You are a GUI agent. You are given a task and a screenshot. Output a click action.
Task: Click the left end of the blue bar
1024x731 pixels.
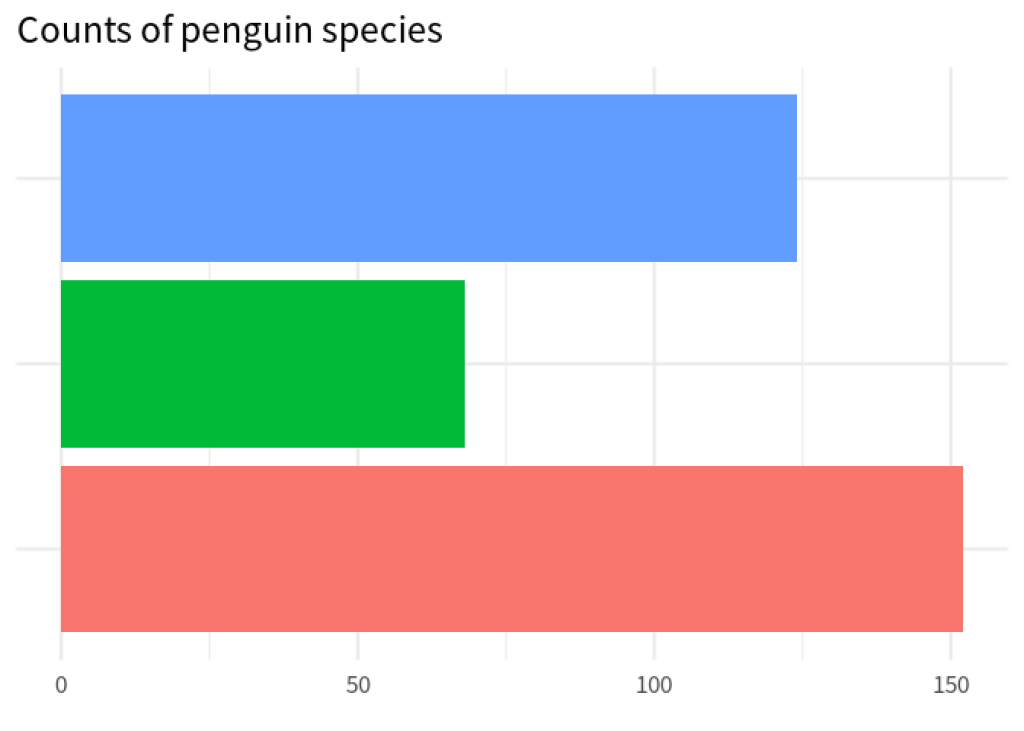(65, 178)
